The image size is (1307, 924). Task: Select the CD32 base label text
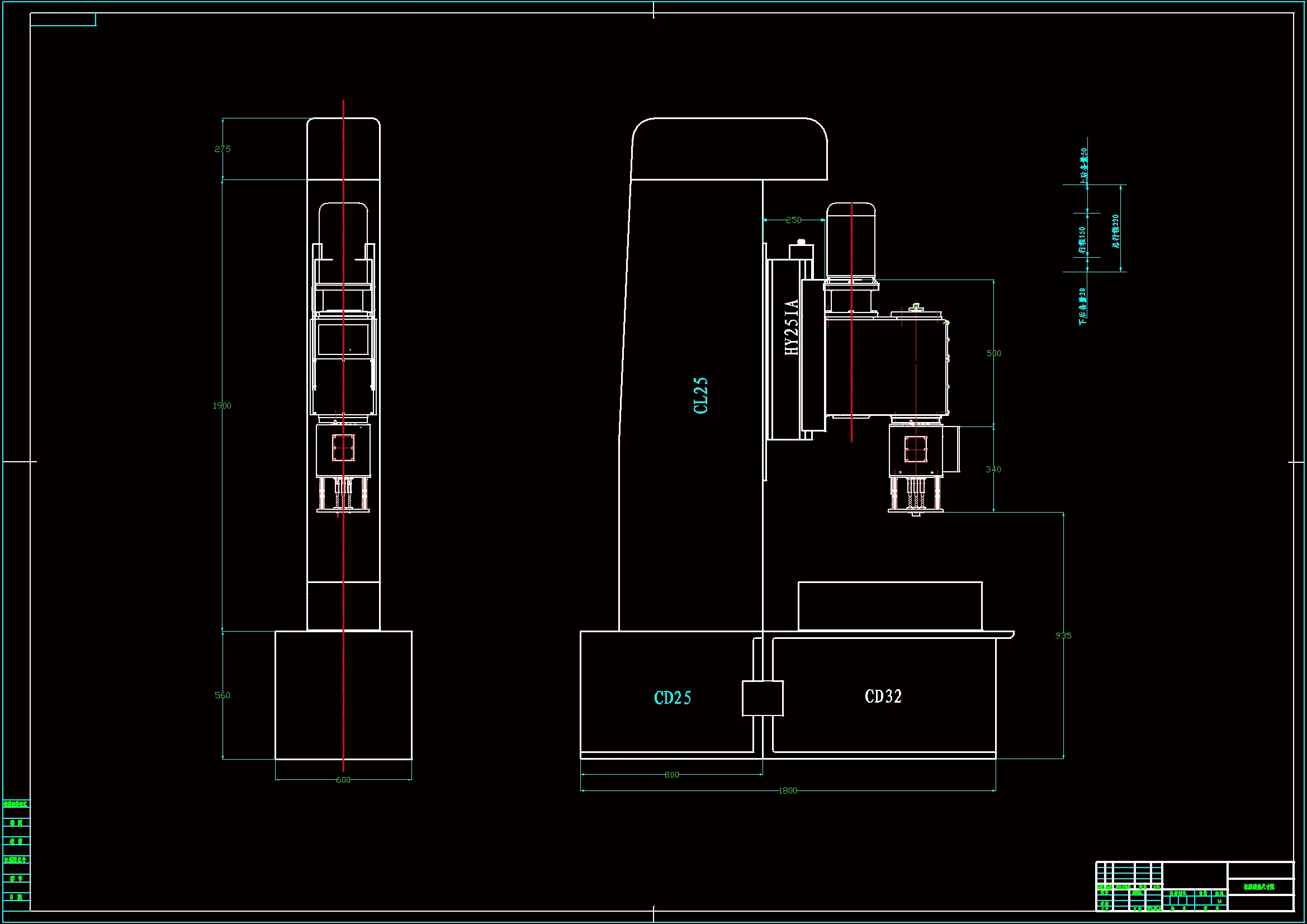pos(883,696)
